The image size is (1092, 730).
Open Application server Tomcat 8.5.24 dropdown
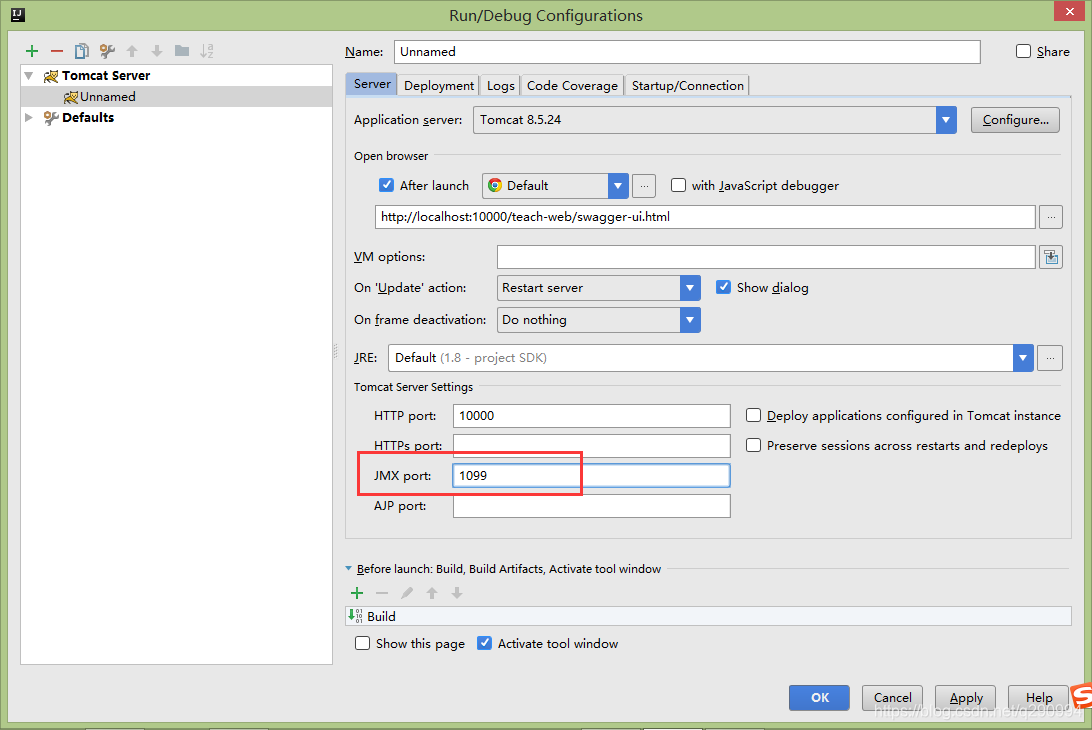(x=946, y=120)
